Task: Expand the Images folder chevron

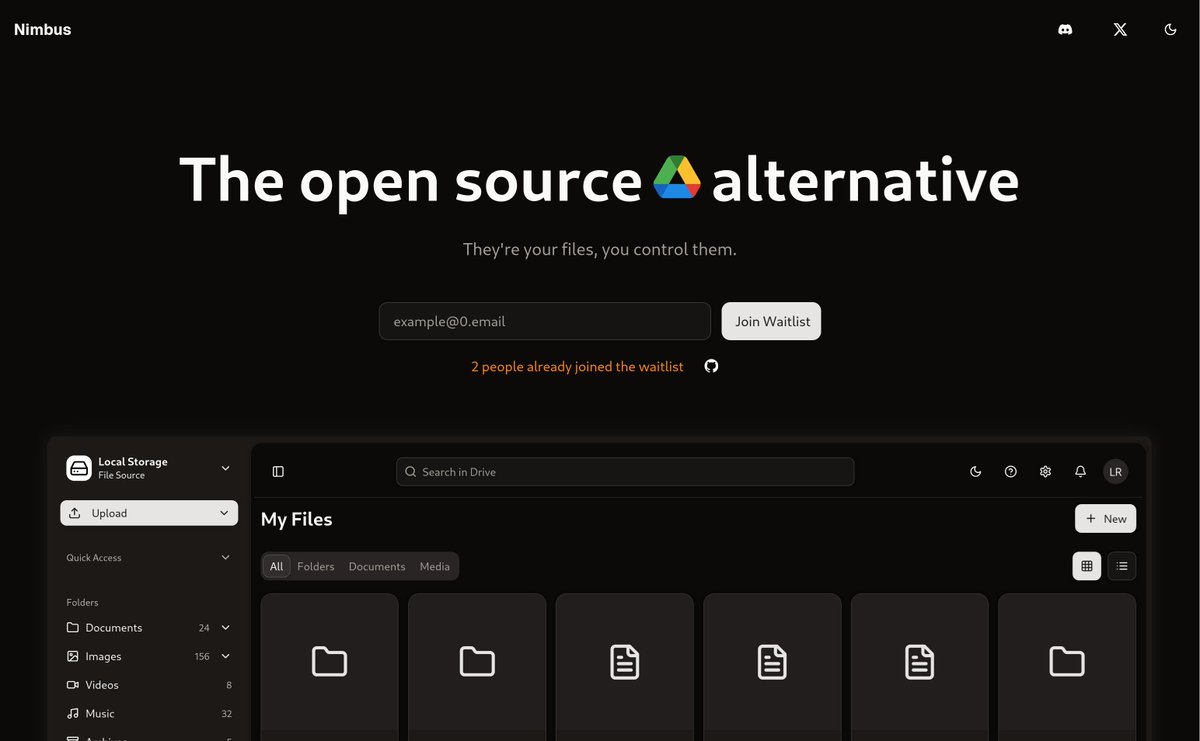Action: (x=225, y=657)
